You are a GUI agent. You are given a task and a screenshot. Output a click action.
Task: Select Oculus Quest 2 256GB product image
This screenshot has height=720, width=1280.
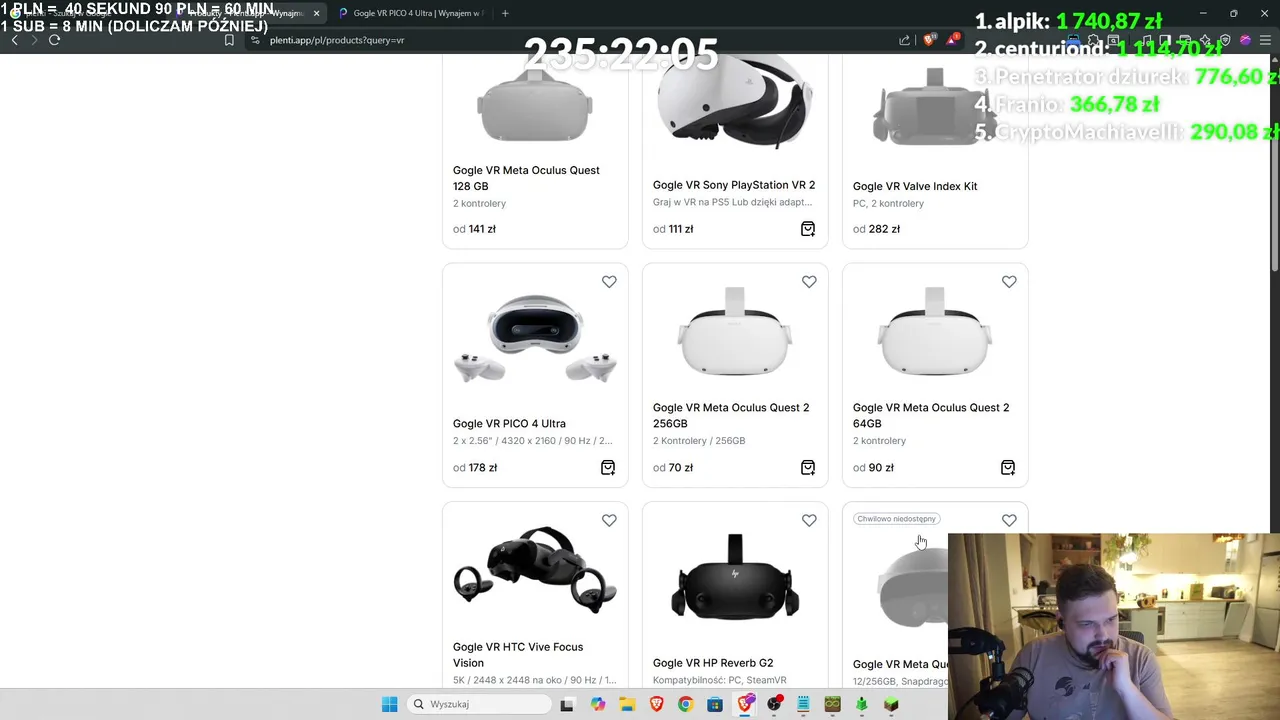coord(735,332)
